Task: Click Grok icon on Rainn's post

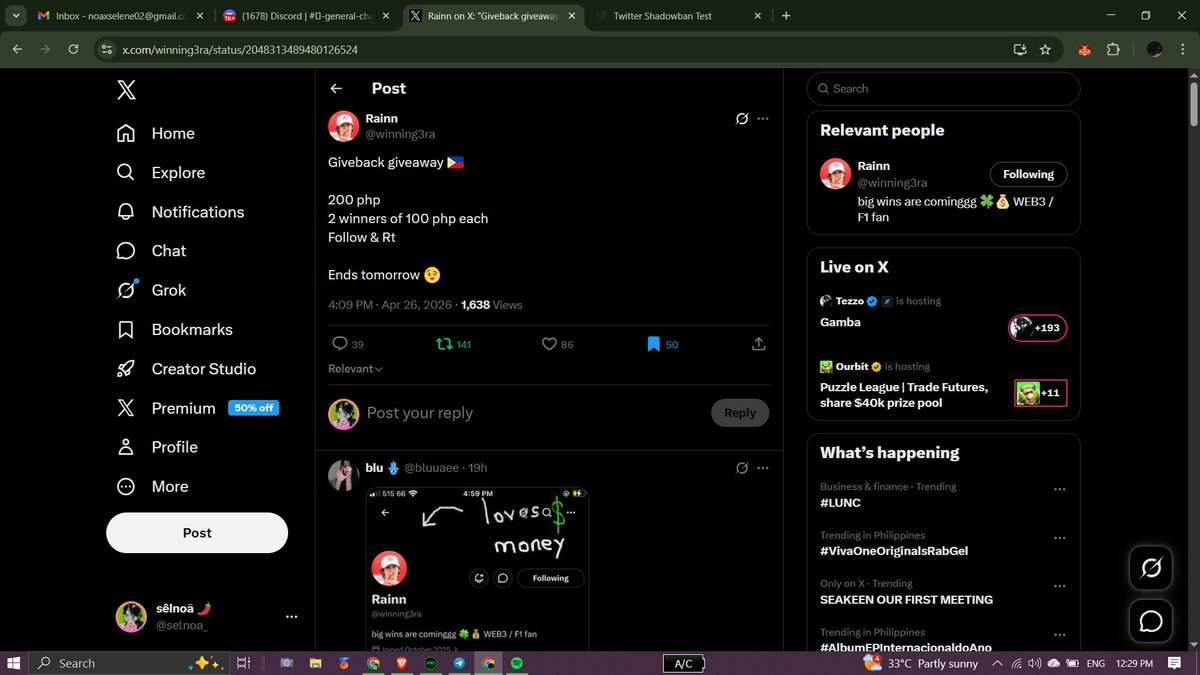Action: pyautogui.click(x=742, y=118)
